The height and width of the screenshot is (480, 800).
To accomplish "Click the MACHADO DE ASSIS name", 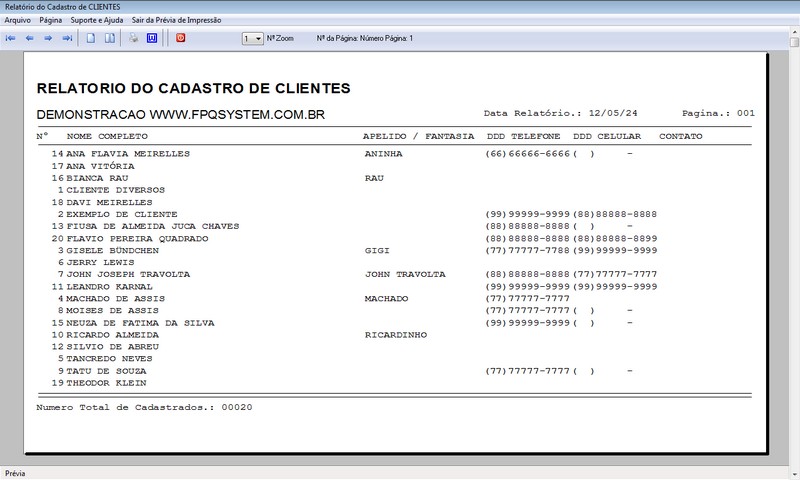I will tap(115, 298).
